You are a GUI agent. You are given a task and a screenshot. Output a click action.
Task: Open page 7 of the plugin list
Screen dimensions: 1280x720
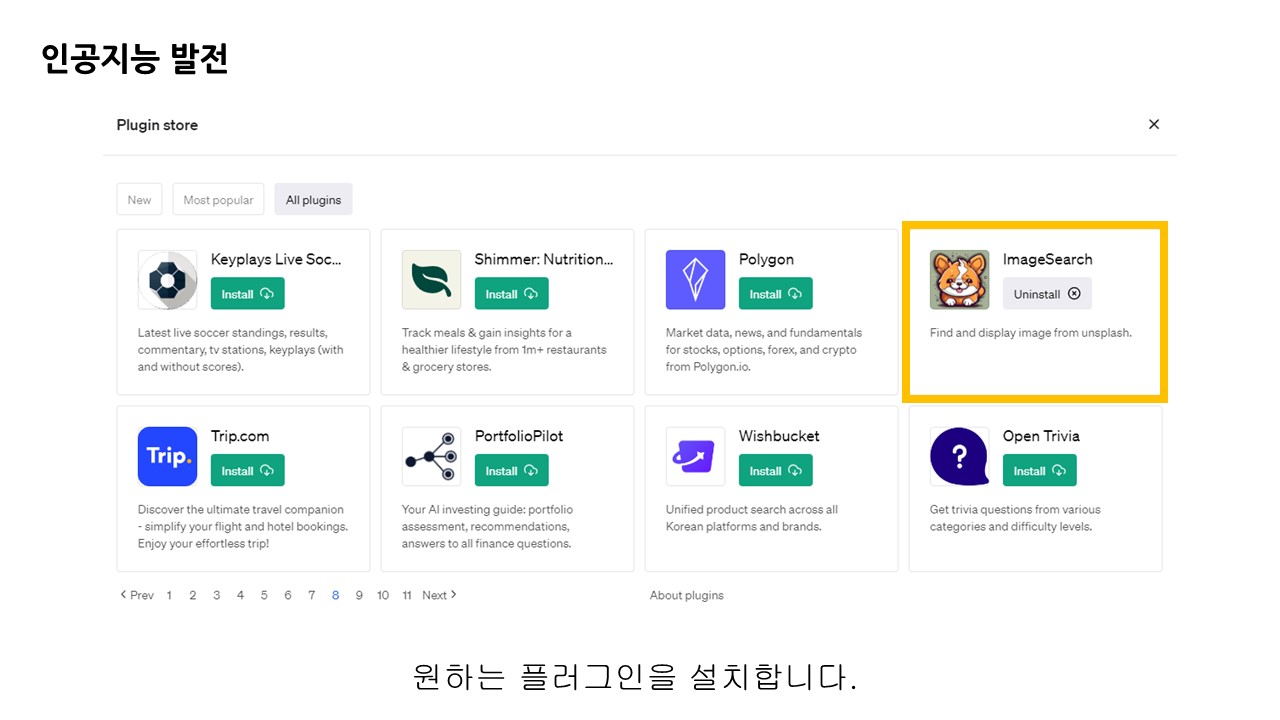[311, 595]
